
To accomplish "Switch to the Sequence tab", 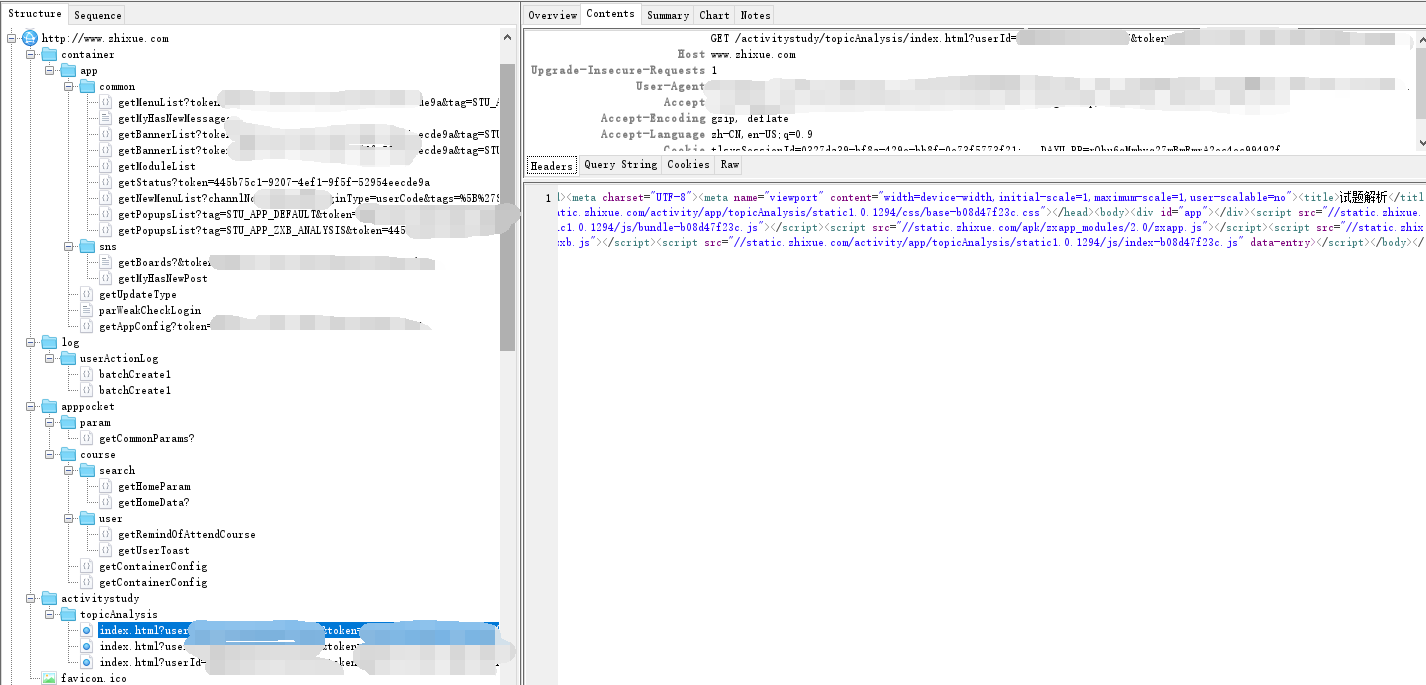I will 97,15.
